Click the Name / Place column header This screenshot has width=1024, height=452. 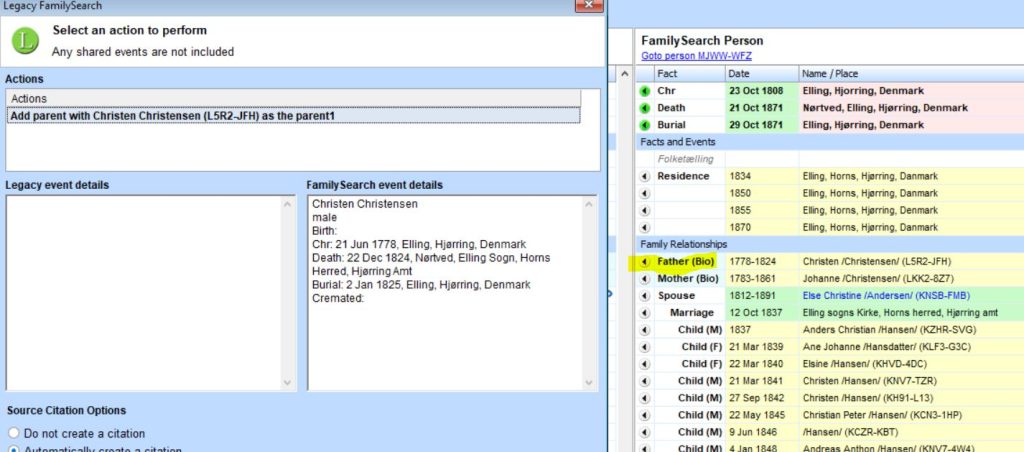click(911, 74)
